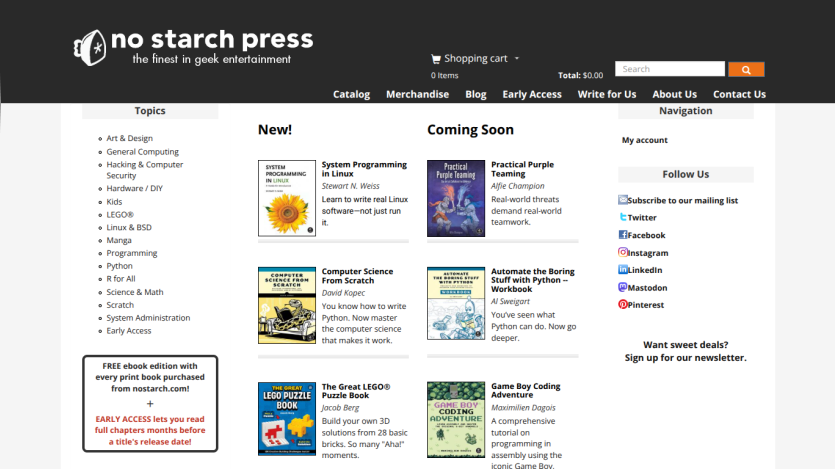The height and width of the screenshot is (469, 835).
Task: Open the System Administration topic
Action: pos(148,318)
